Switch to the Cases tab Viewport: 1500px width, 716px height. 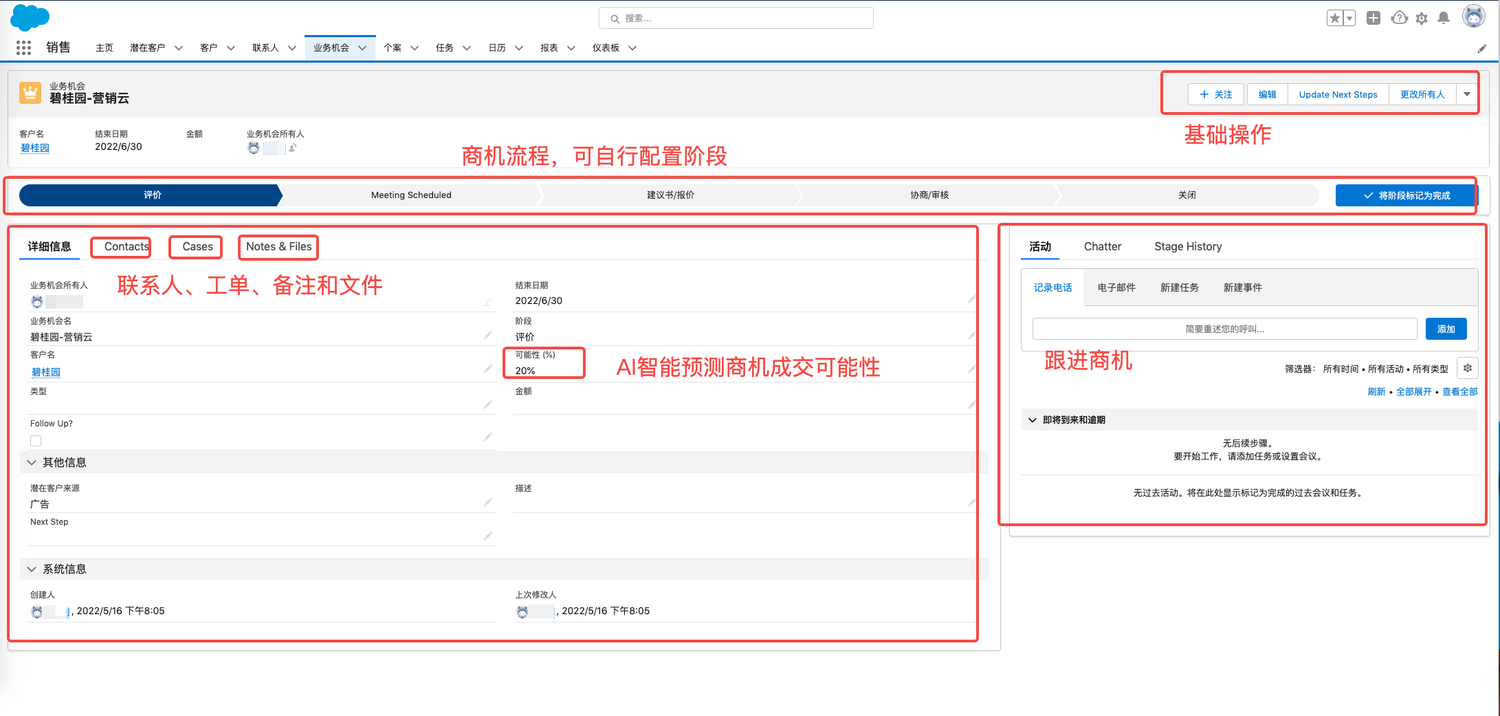[x=198, y=246]
